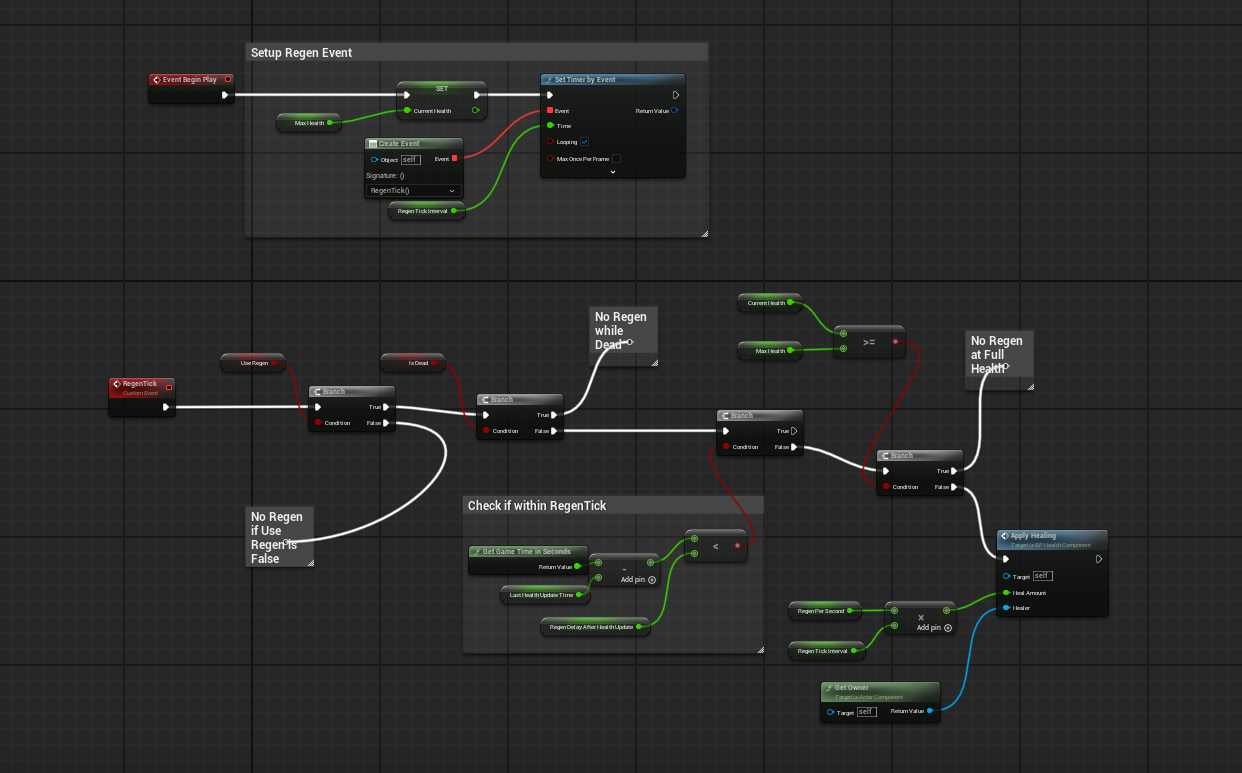Image resolution: width=1242 pixels, height=773 pixels.
Task: Click Apply Healing's execution output pin
Action: point(1098,559)
